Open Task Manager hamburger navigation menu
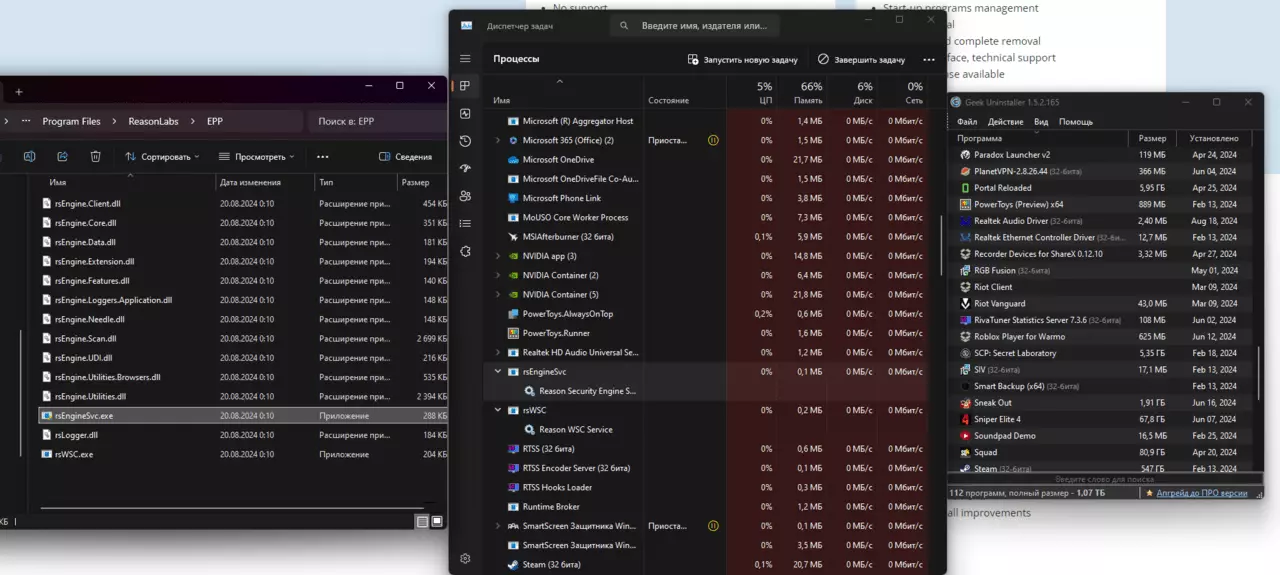 [465, 59]
